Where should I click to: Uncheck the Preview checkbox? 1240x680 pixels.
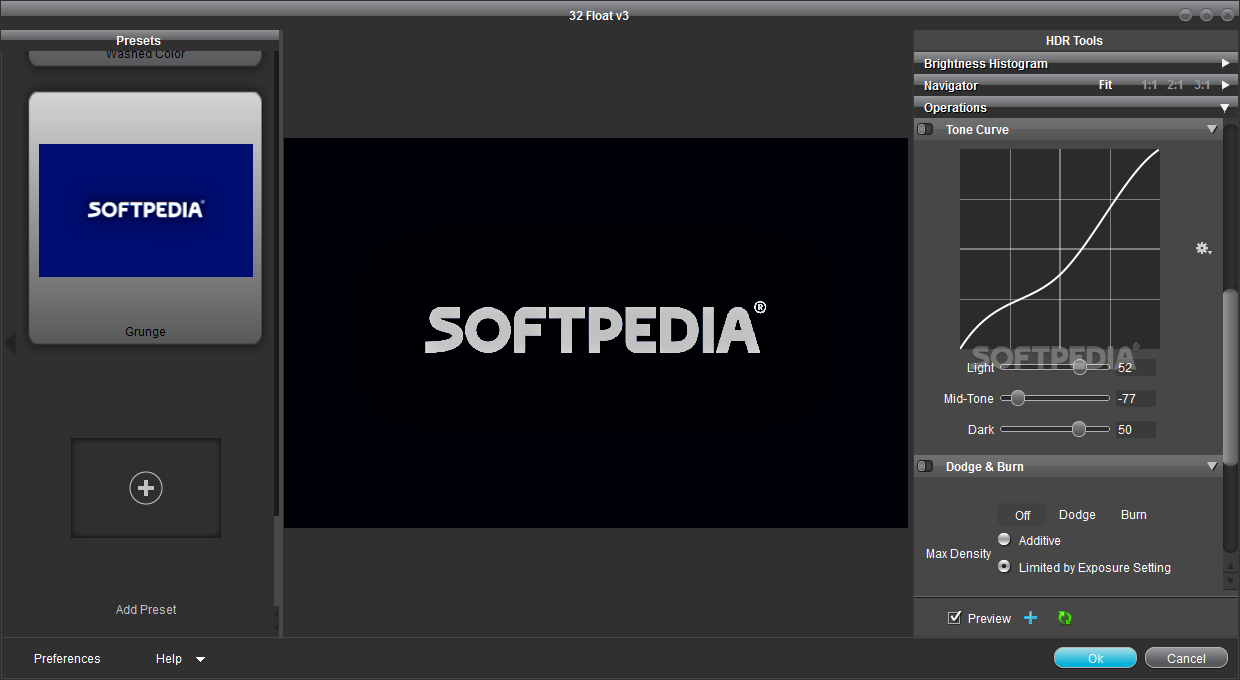point(954,617)
